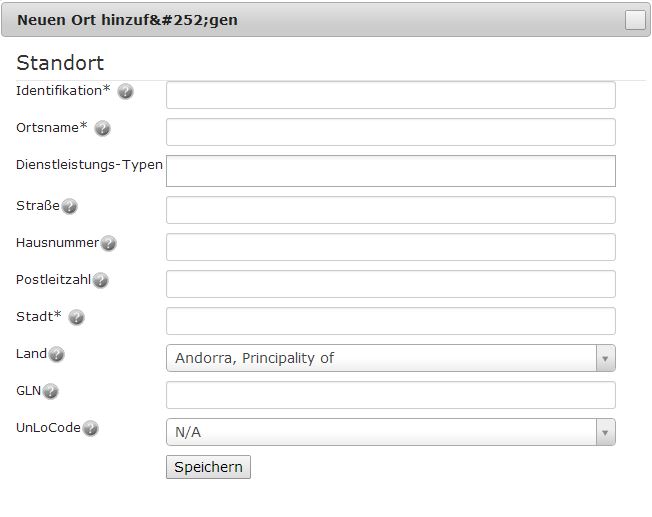Click the Hausnummer question mark icon

pyautogui.click(x=109, y=243)
